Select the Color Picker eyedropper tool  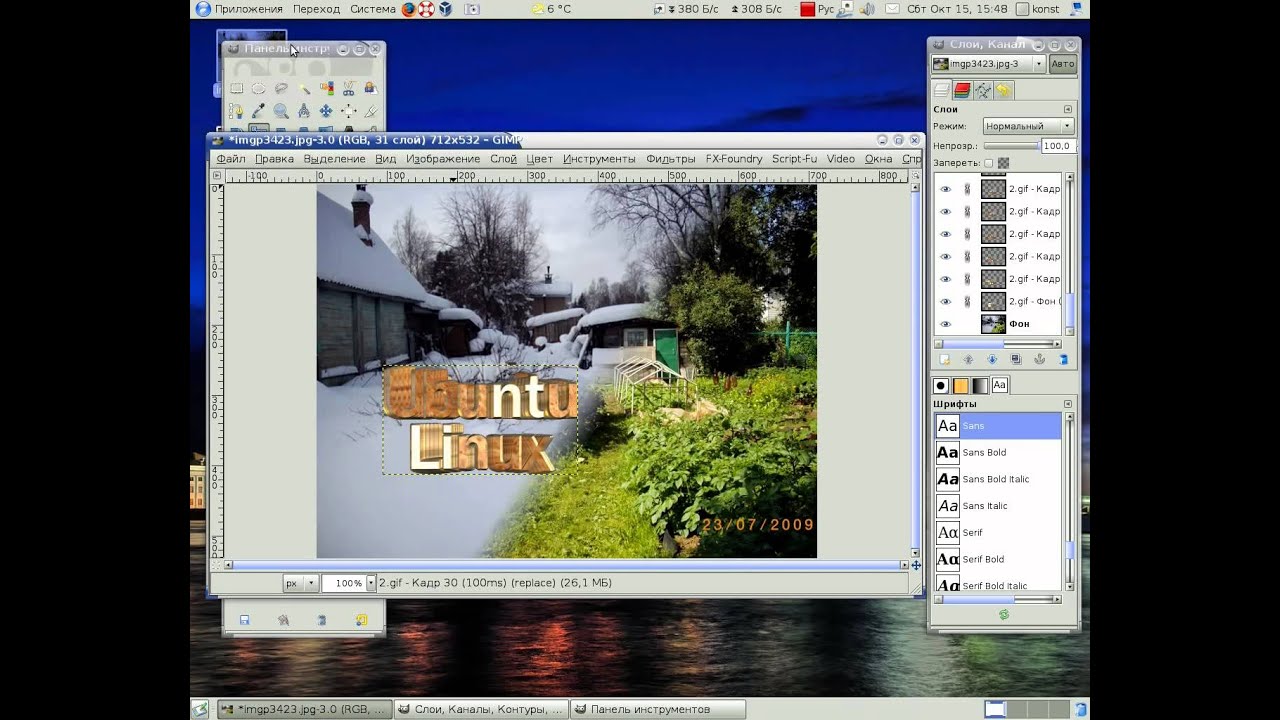pos(259,111)
